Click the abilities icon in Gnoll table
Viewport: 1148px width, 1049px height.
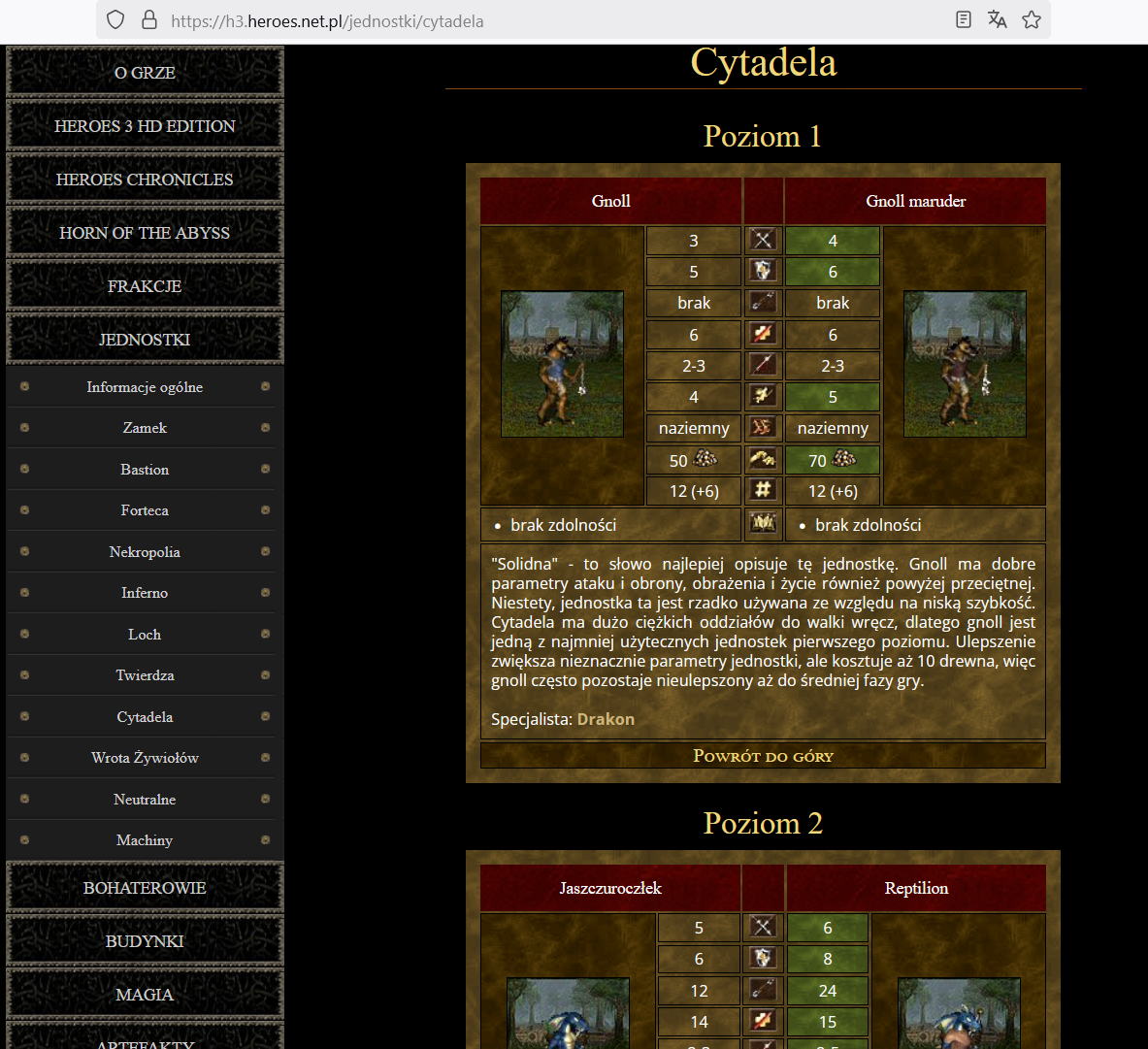pyautogui.click(x=763, y=524)
